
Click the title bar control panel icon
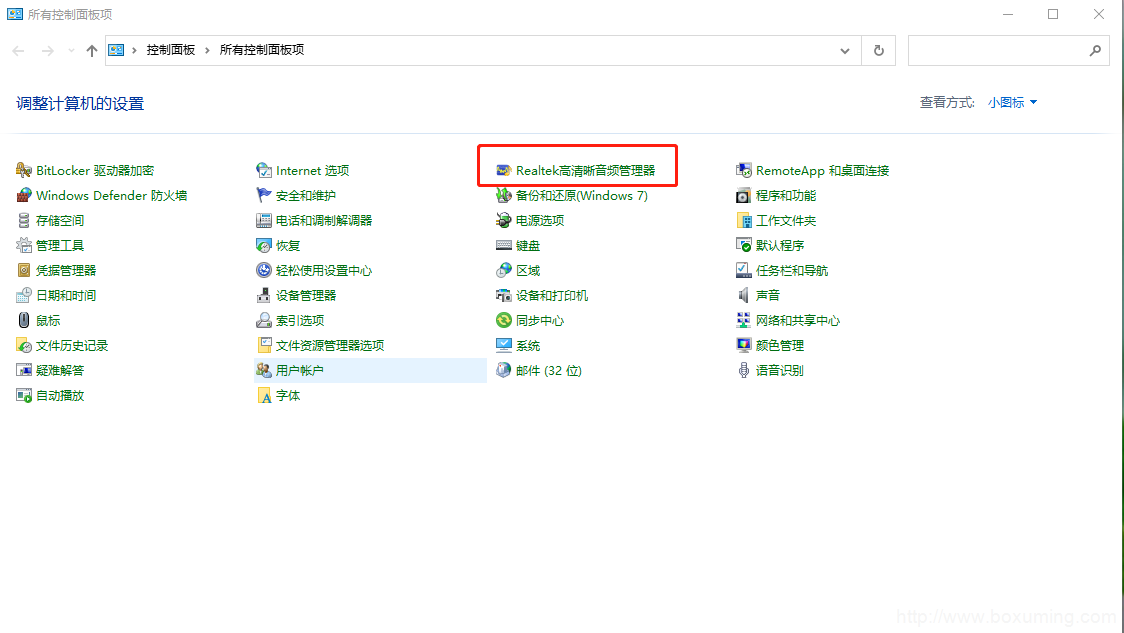pos(15,14)
